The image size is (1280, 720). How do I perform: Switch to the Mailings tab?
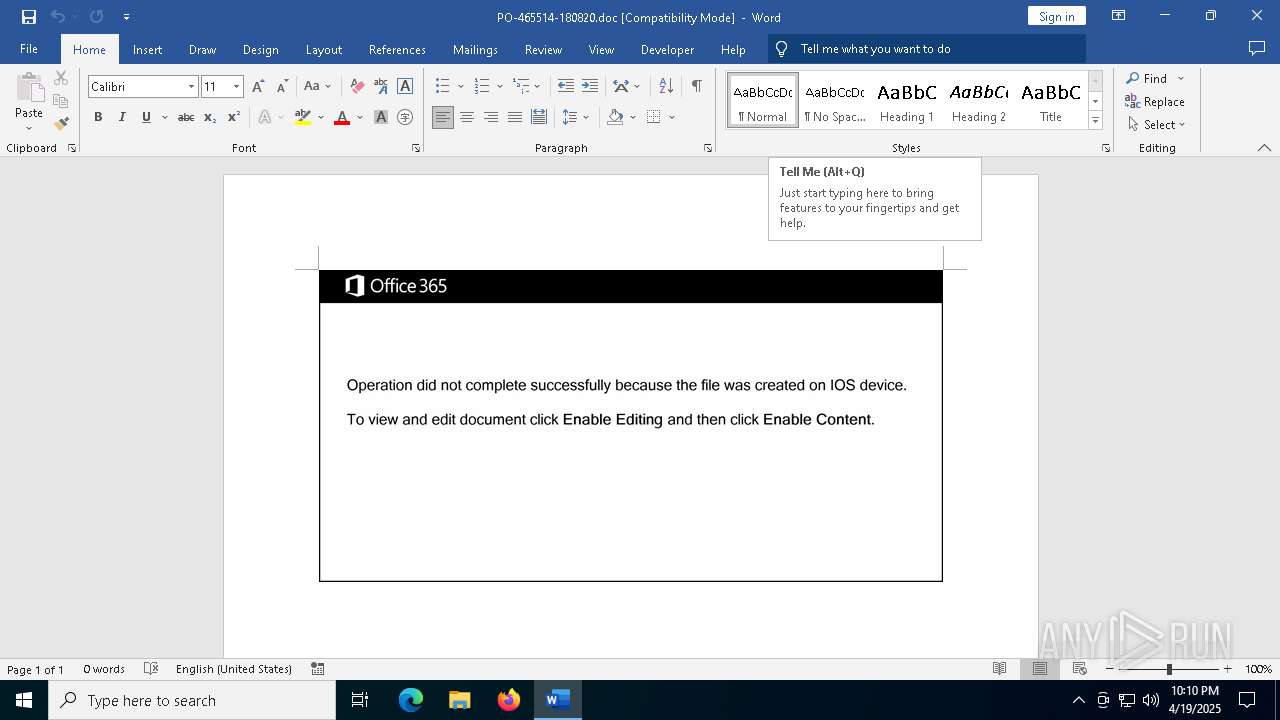click(x=475, y=49)
